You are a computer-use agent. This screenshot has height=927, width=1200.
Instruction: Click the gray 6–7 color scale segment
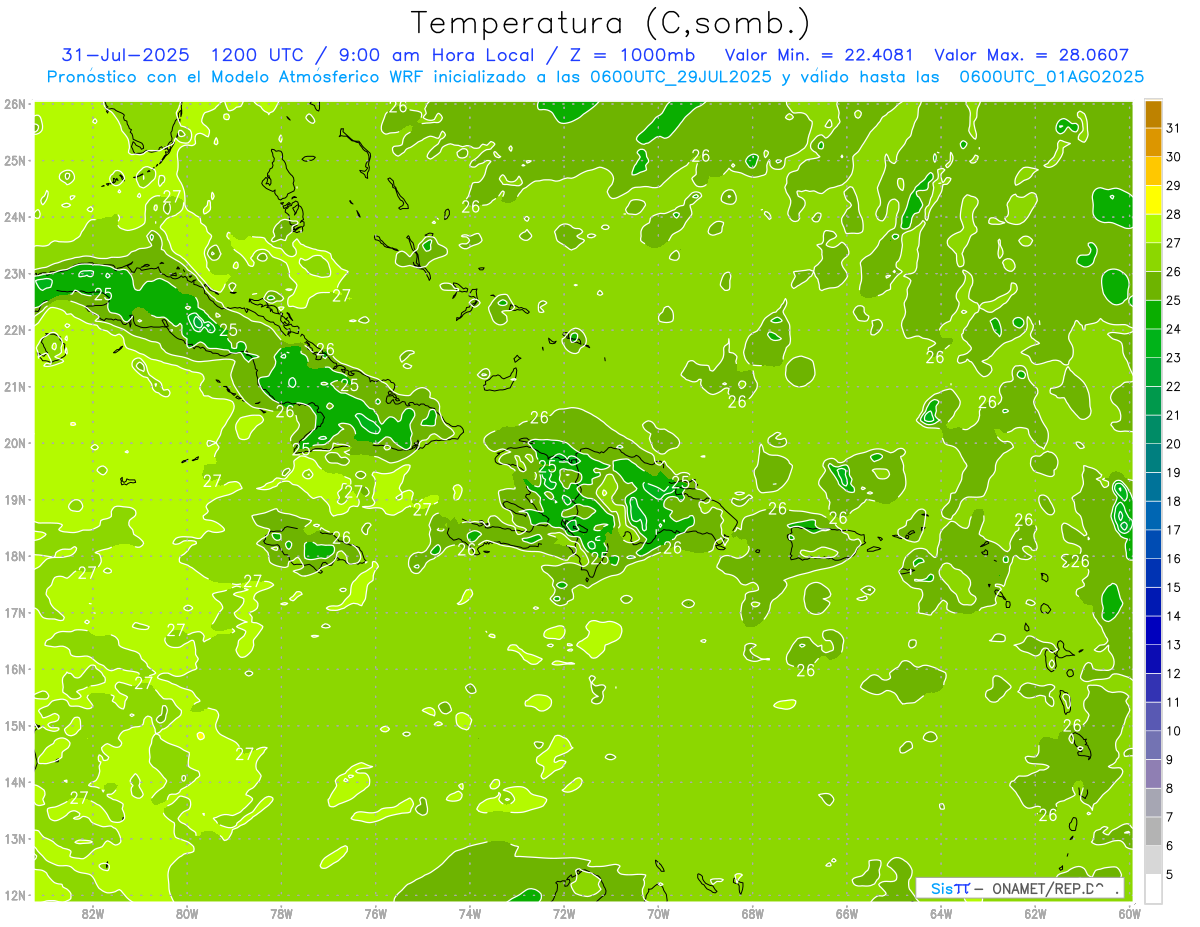pyautogui.click(x=1153, y=832)
